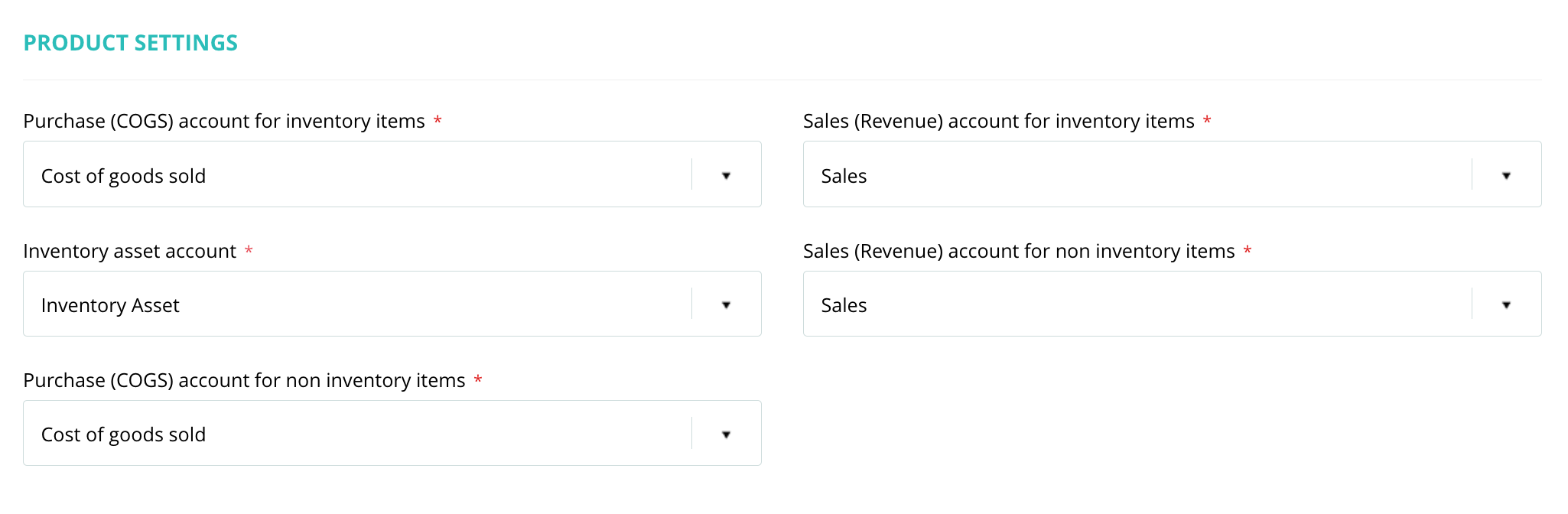Click arrow icon for Sales Revenue inventory items
1568x514 pixels.
pyautogui.click(x=1506, y=176)
